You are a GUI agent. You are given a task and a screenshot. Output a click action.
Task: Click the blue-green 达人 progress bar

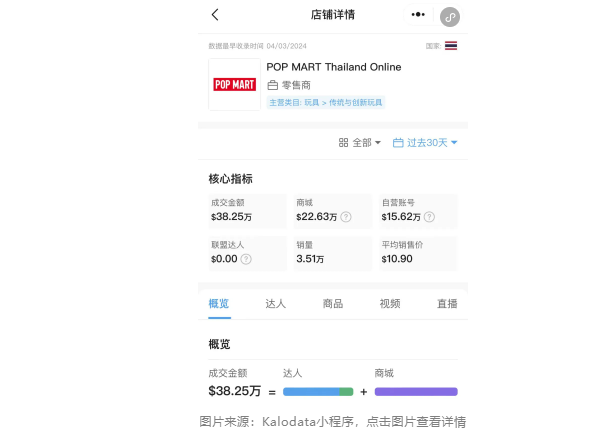click(x=318, y=392)
